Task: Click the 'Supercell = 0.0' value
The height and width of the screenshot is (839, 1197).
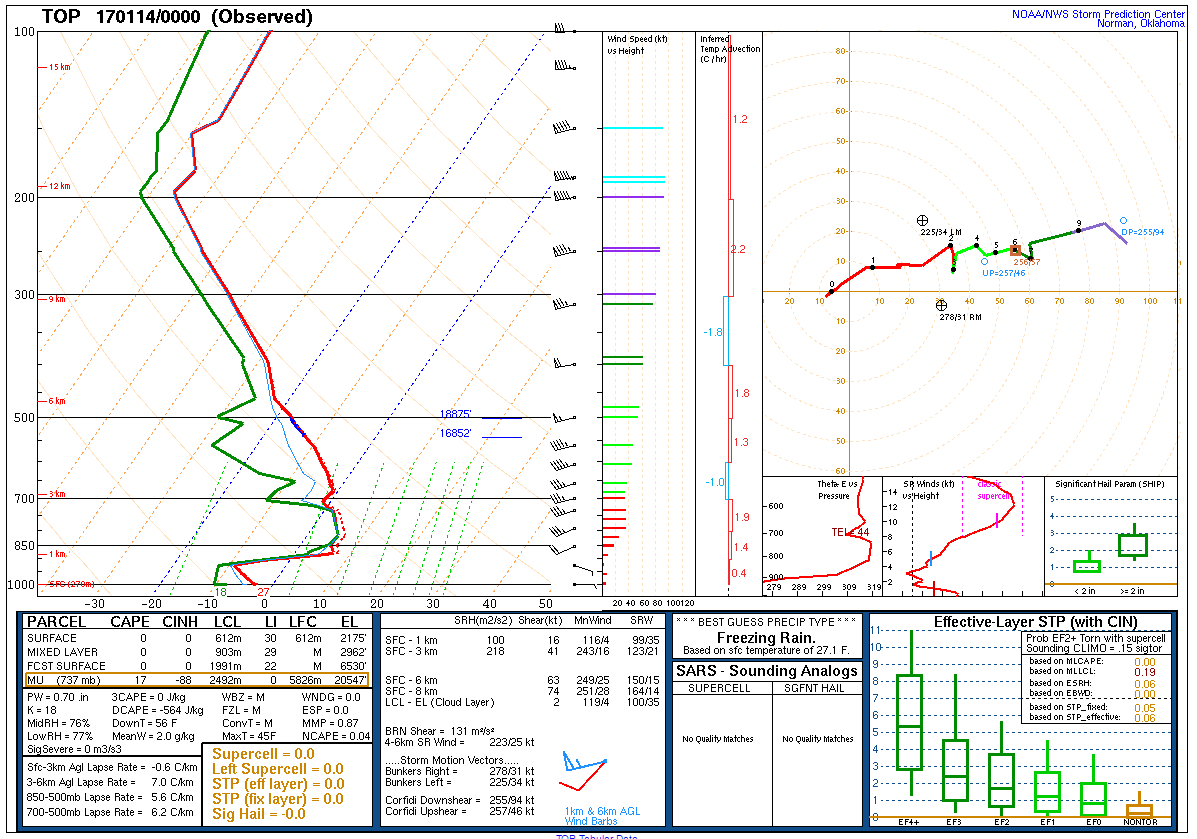Action: pyautogui.click(x=263, y=753)
